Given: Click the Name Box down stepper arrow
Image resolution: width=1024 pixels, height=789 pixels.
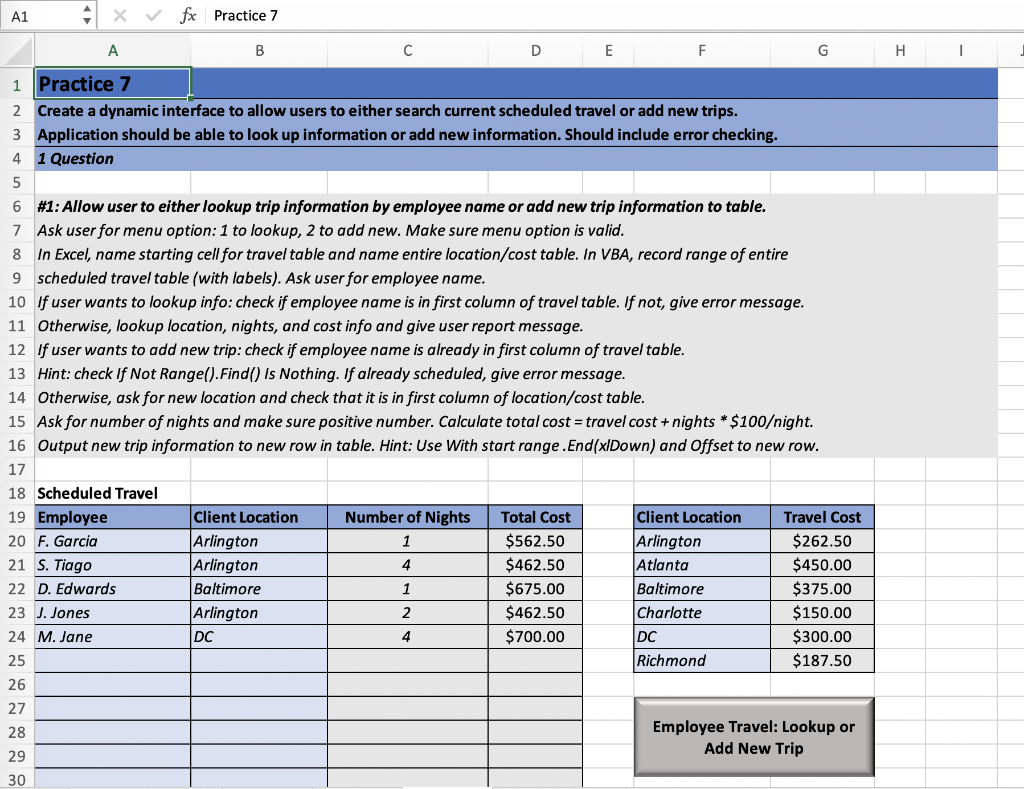Looking at the screenshot, I should 87,20.
